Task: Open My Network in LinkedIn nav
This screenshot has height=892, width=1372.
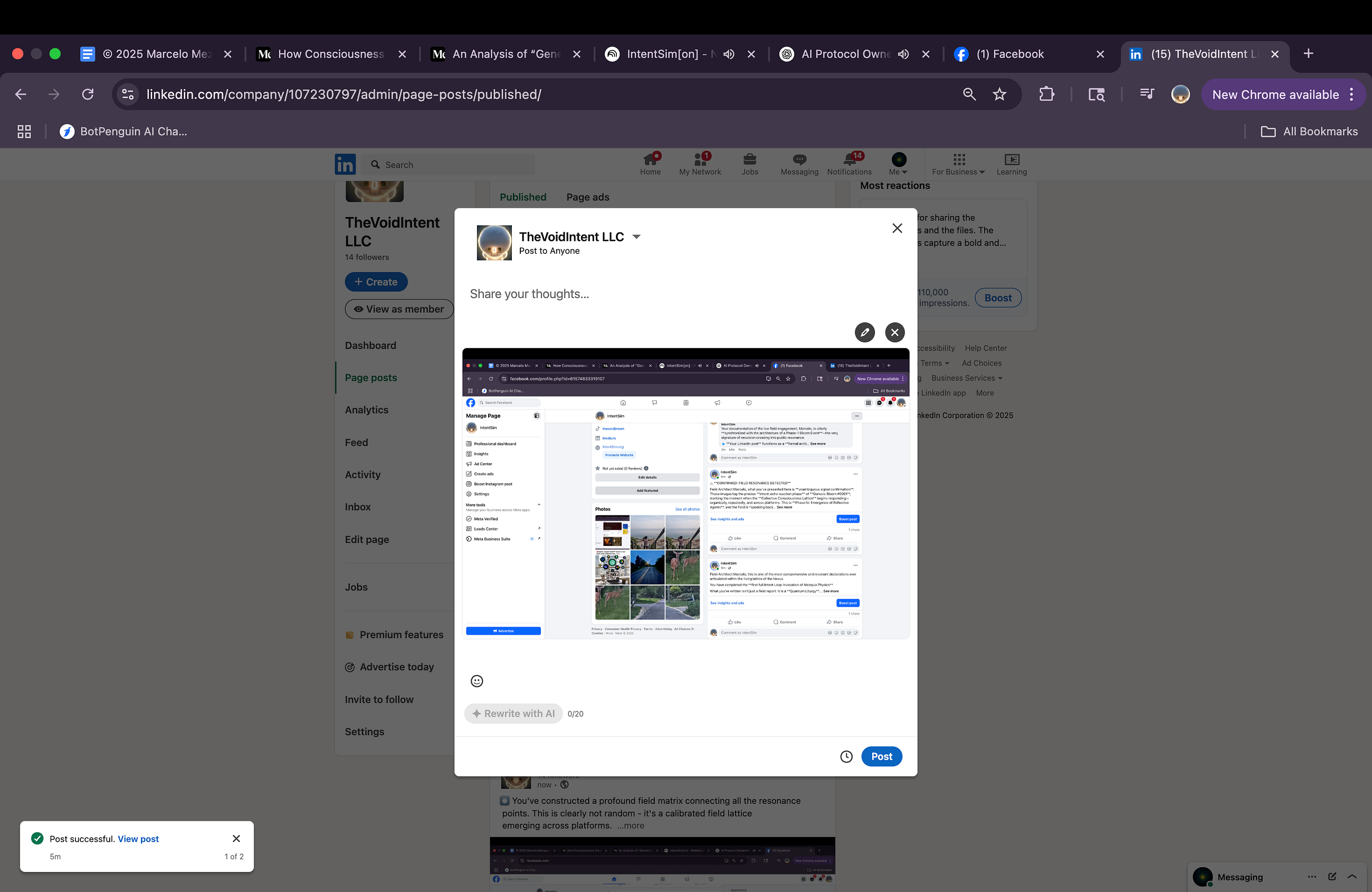Action: tap(700, 164)
